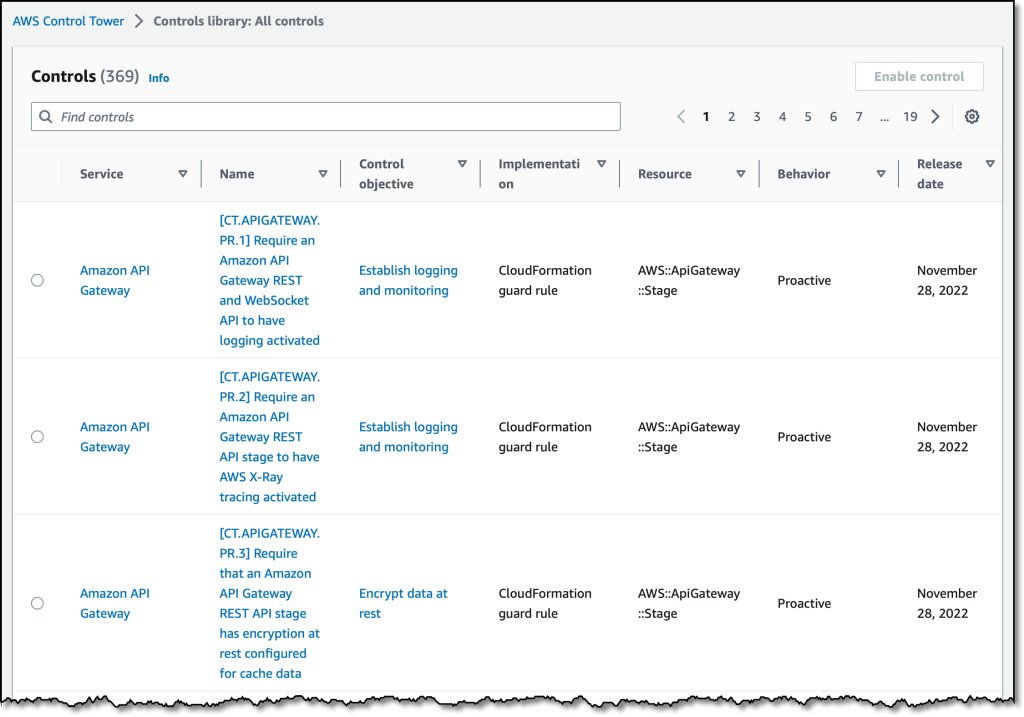Jump to page 7 of controls
The width and height of the screenshot is (1024, 717).
859,117
